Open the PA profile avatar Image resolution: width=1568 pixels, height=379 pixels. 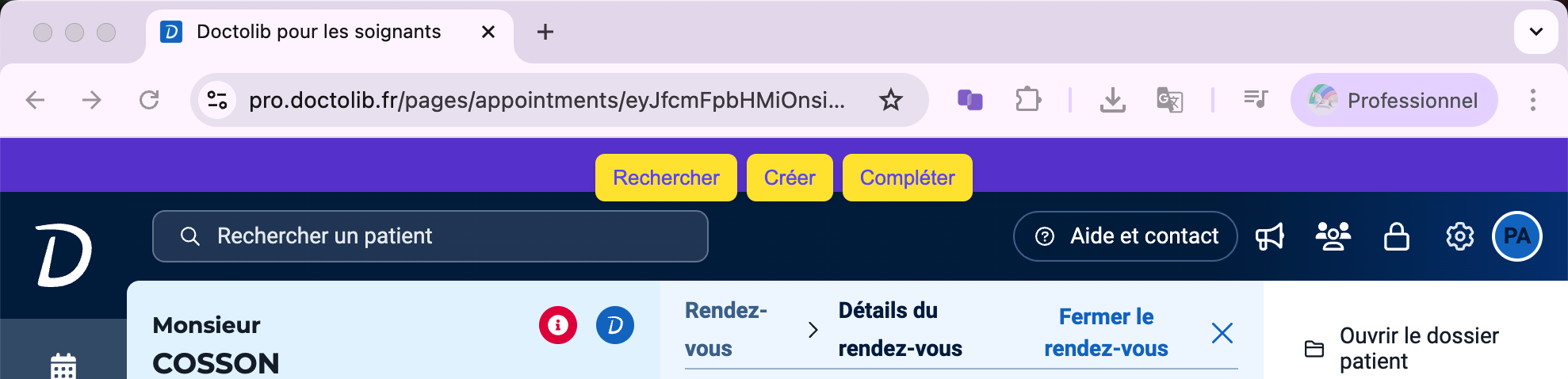[1516, 236]
